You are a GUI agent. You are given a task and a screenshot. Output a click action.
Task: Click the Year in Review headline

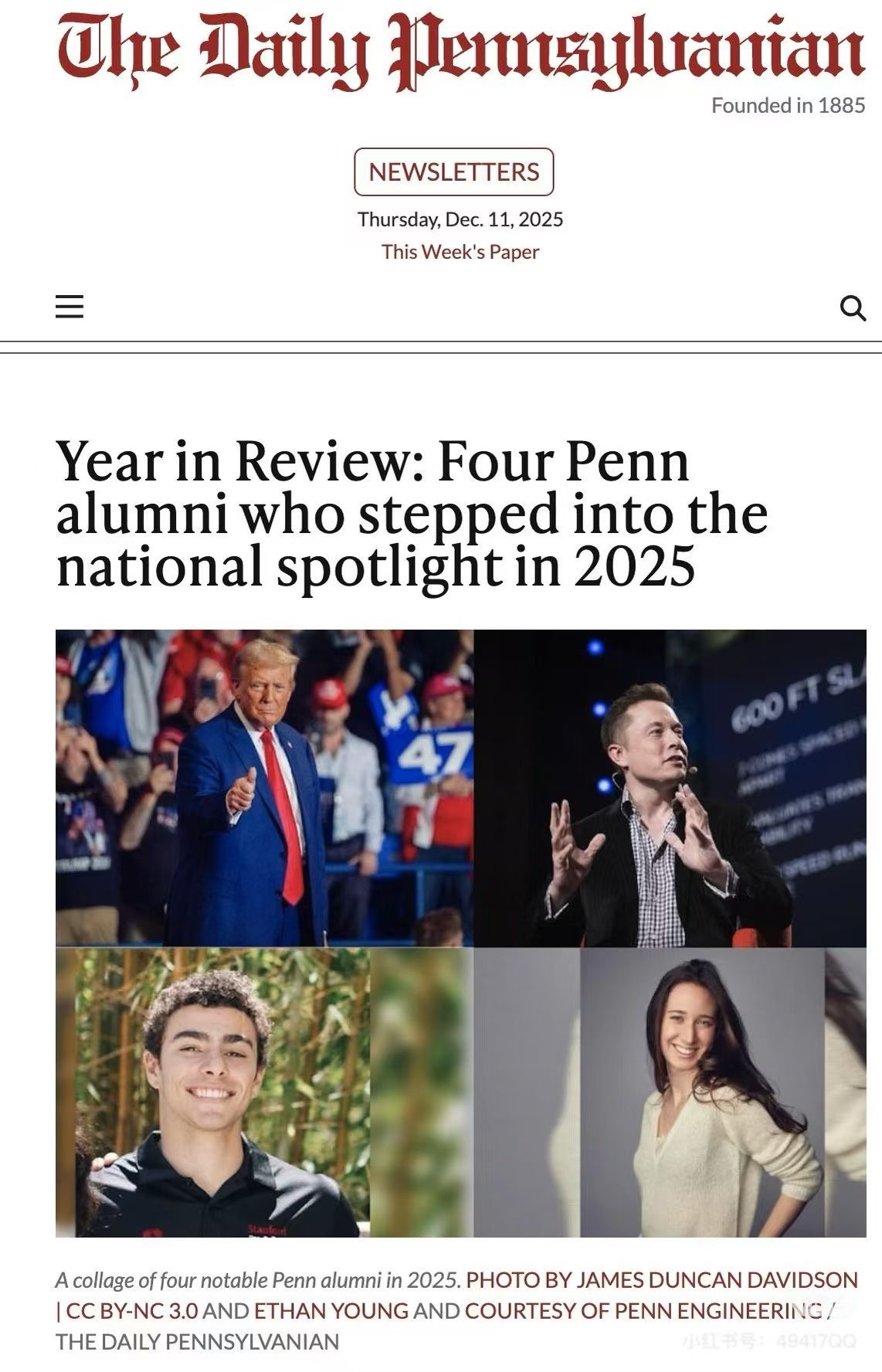412,514
